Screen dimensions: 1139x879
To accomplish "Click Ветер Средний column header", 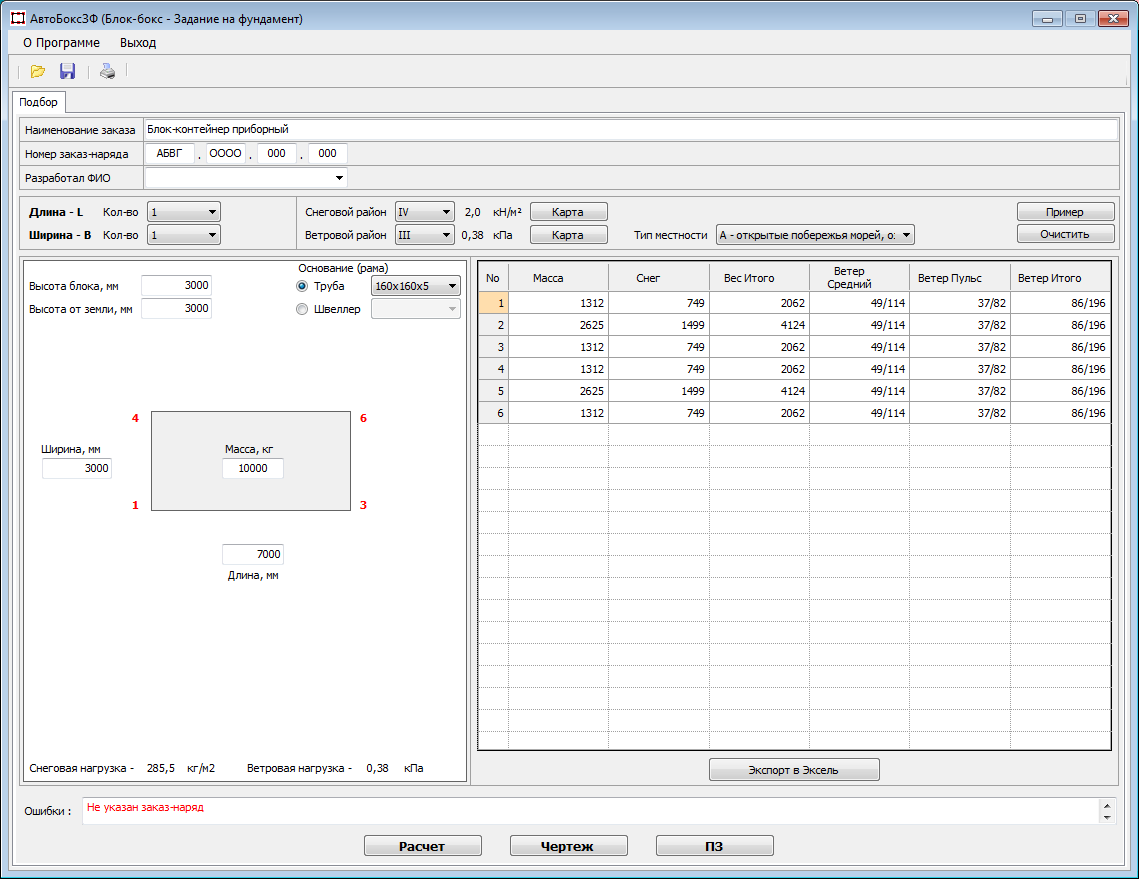I will tap(859, 278).
